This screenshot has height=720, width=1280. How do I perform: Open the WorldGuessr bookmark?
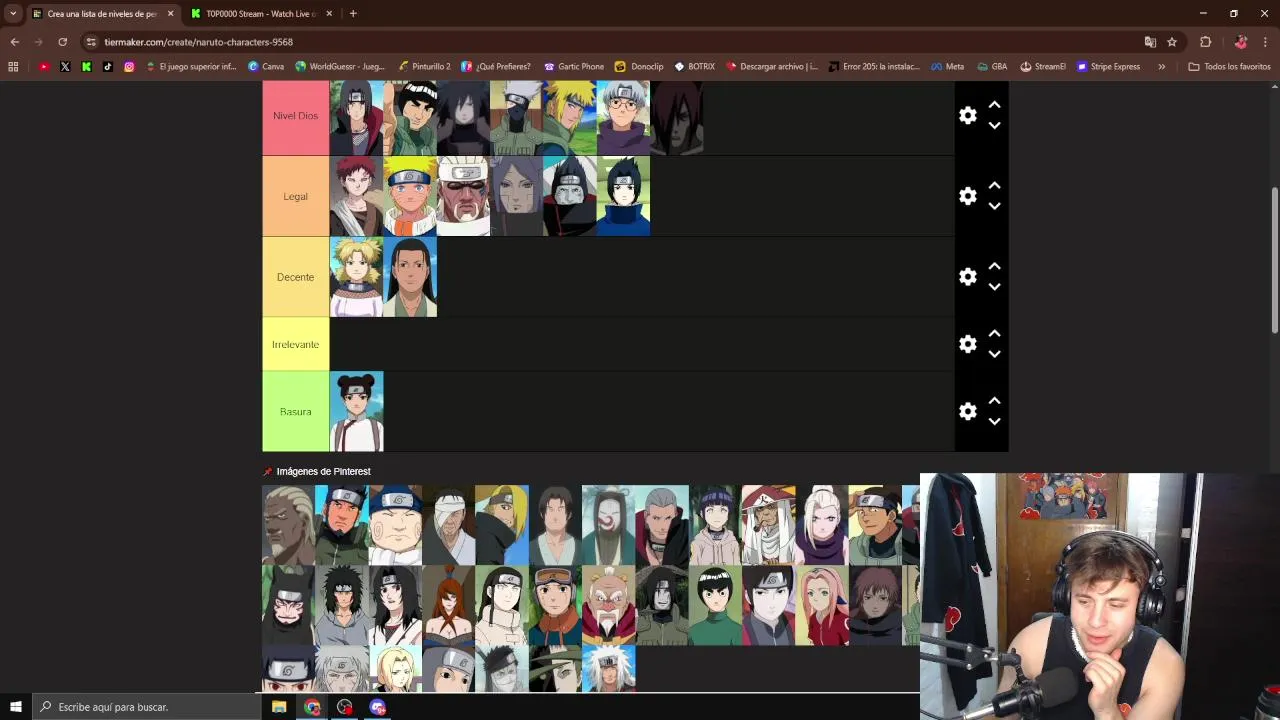pos(339,67)
